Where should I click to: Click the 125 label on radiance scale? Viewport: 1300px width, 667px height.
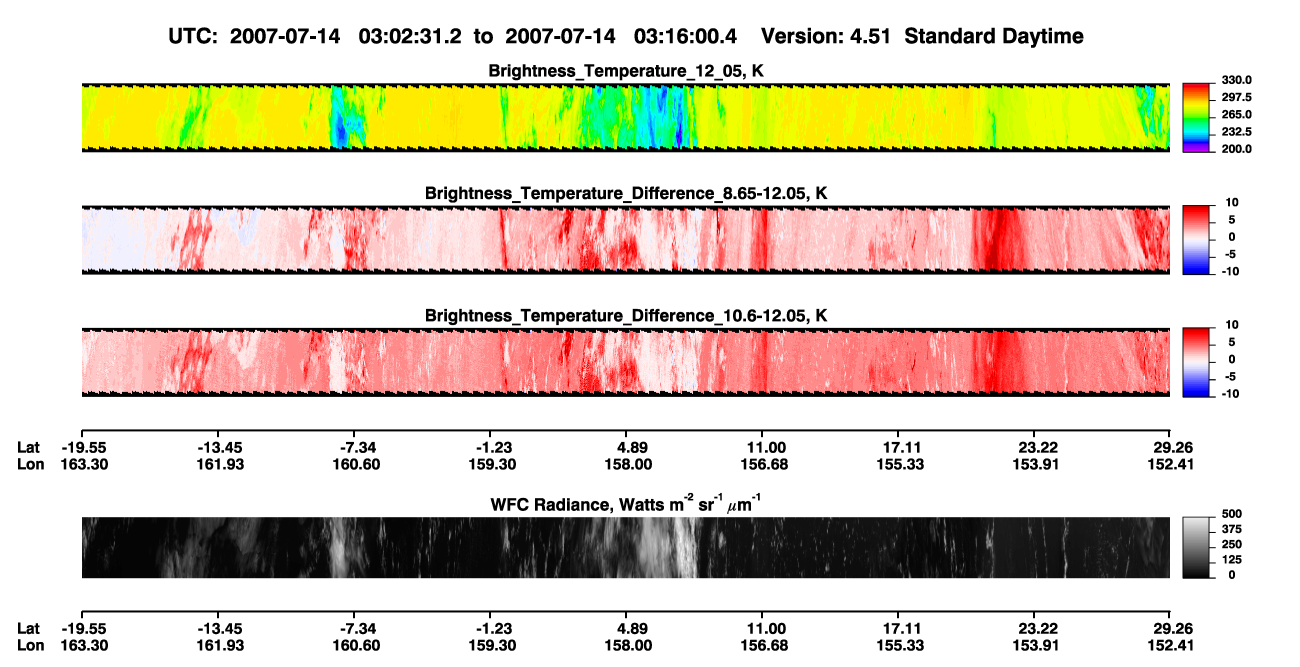click(x=1233, y=560)
